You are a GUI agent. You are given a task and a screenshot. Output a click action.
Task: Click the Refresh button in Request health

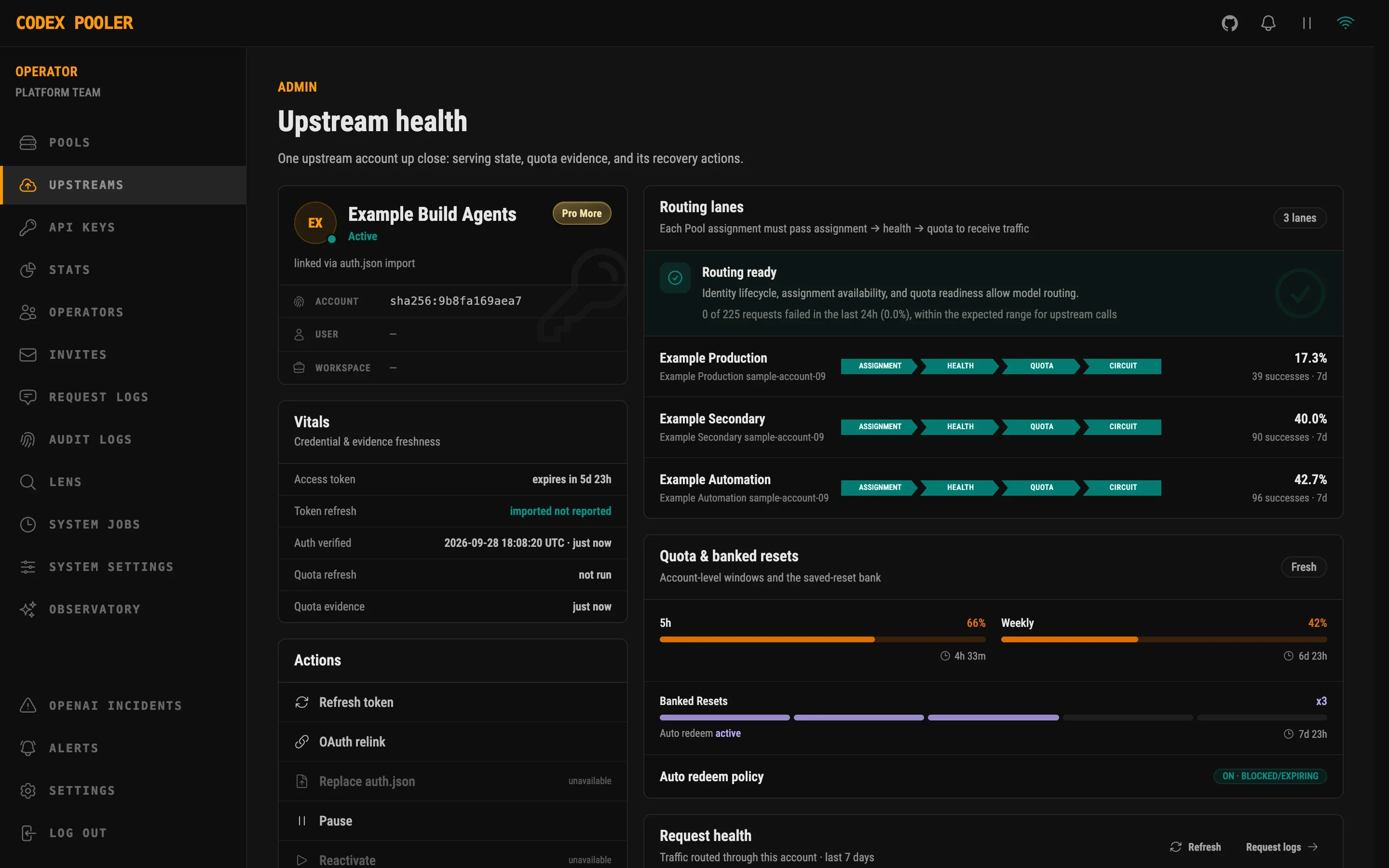(x=1195, y=847)
